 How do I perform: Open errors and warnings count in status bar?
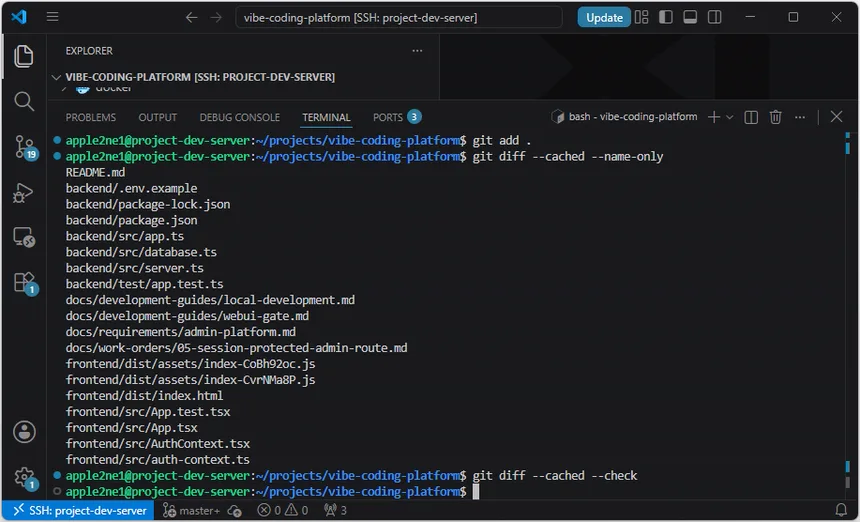283,510
